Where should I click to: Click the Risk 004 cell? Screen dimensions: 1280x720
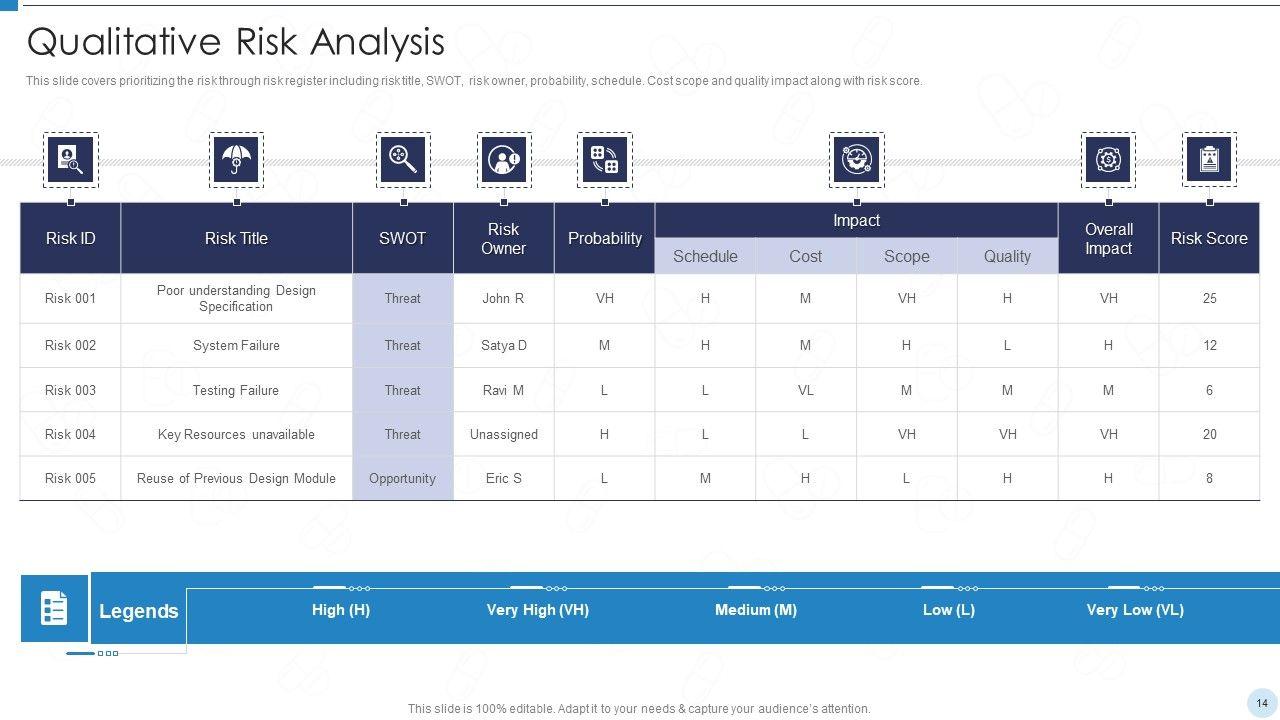[x=71, y=434]
